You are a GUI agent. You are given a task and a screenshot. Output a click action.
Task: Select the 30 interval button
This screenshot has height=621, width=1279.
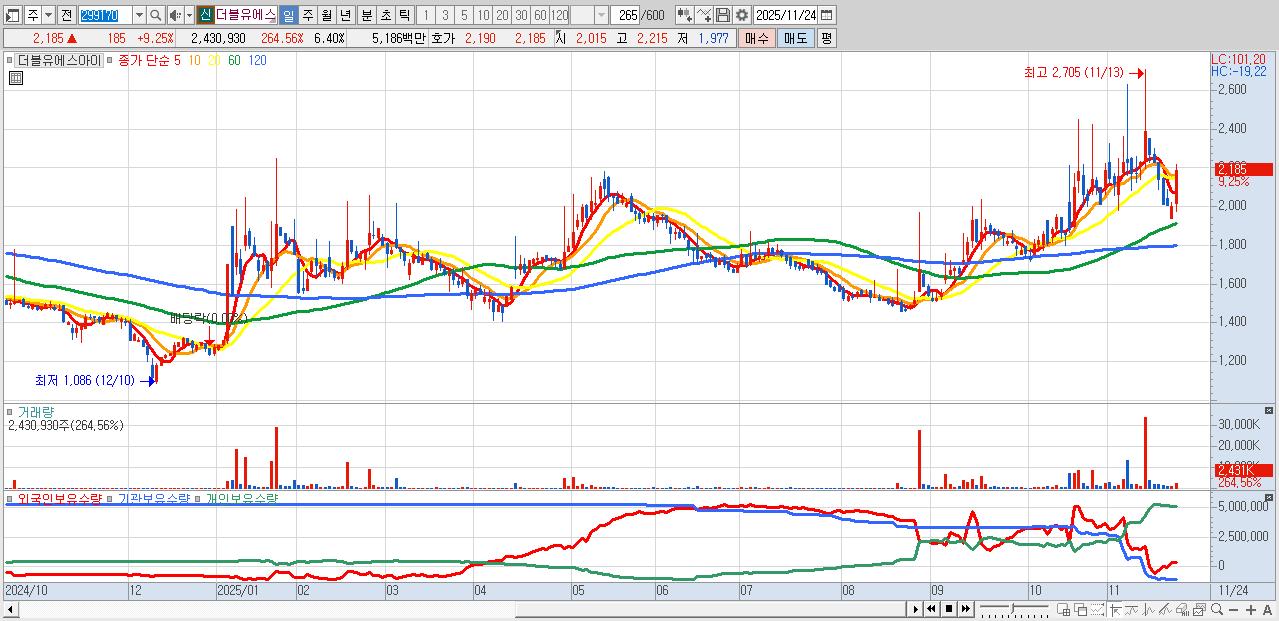tap(521, 15)
